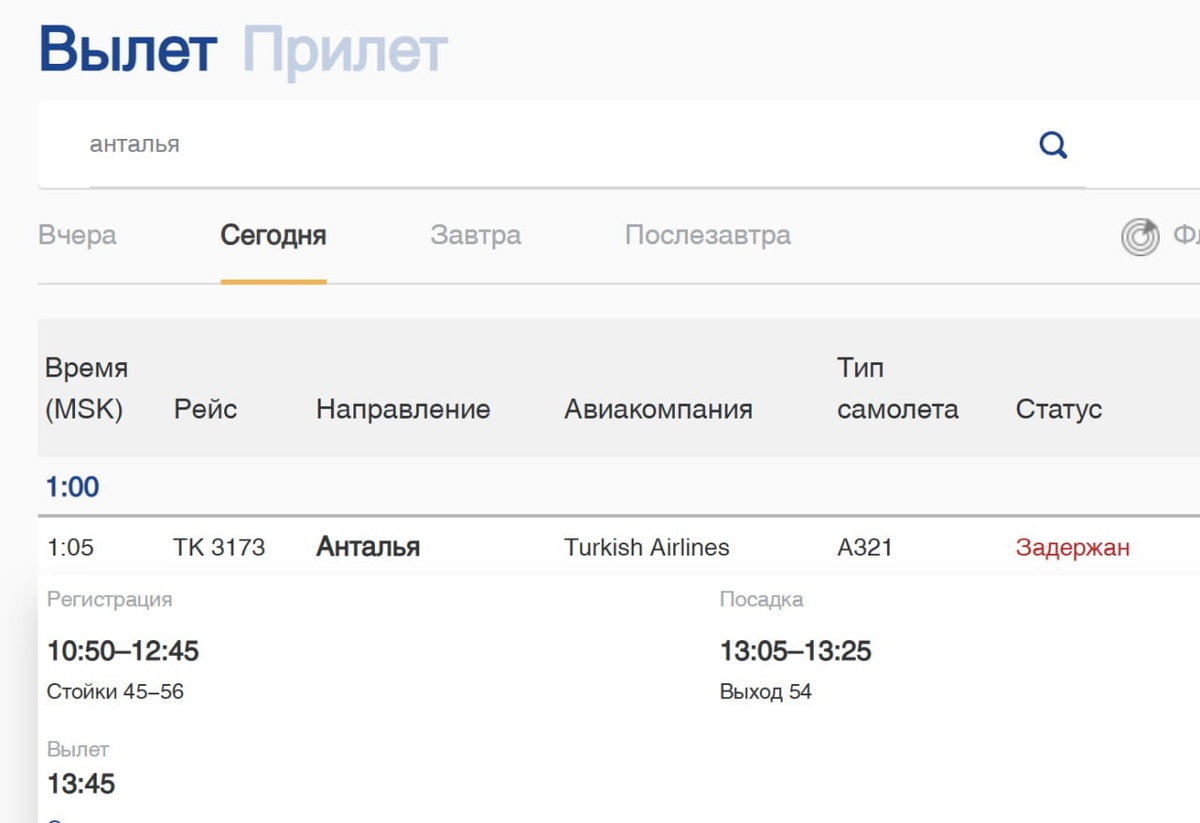Click the Время (MSK) column header

click(x=86, y=389)
